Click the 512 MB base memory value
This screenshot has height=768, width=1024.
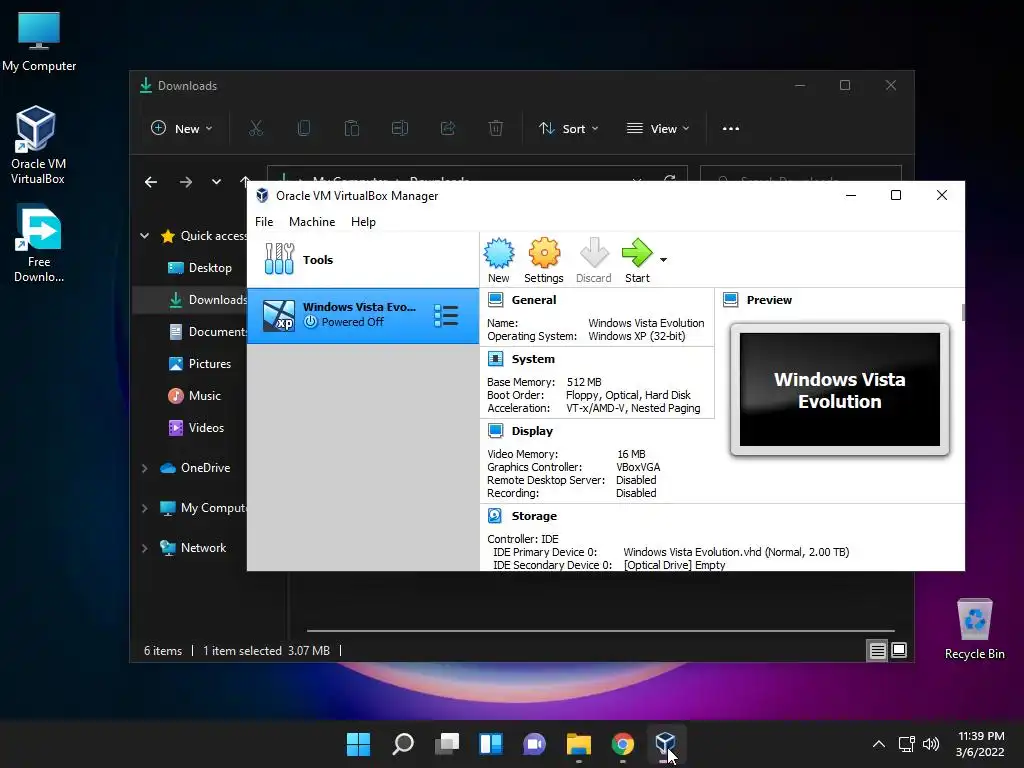(584, 382)
